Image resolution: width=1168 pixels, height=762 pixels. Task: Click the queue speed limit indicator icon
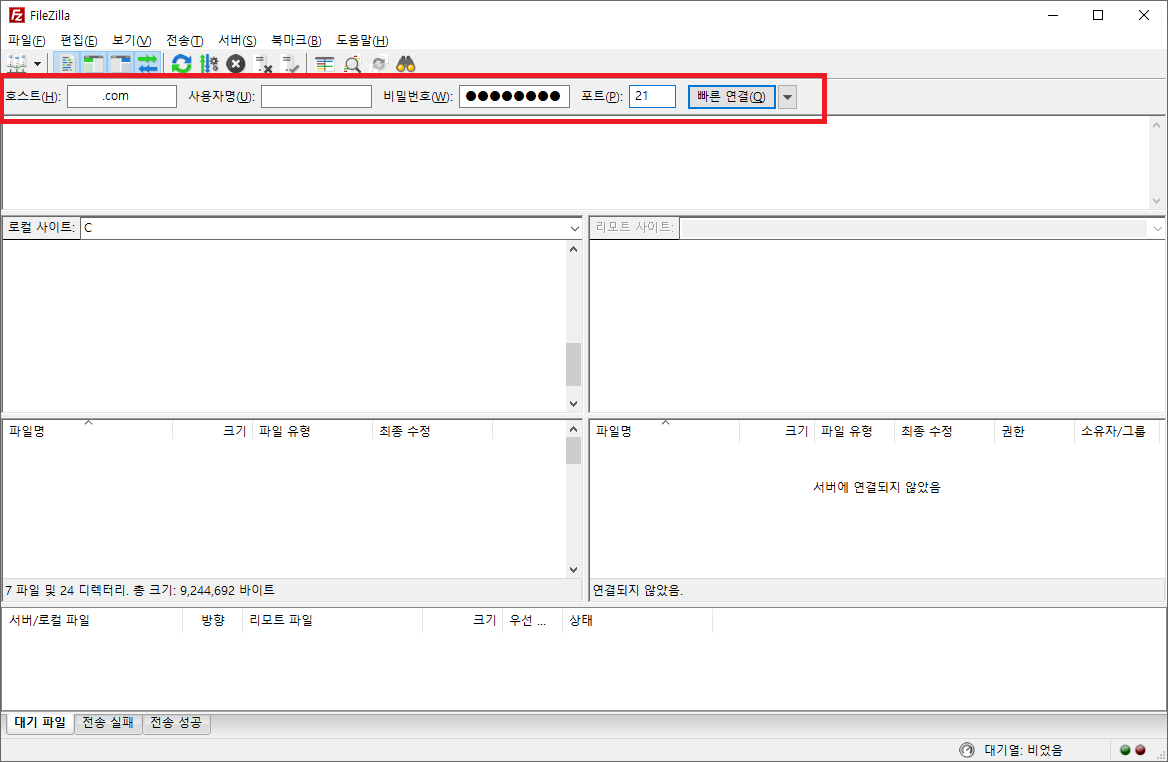[x=967, y=749]
